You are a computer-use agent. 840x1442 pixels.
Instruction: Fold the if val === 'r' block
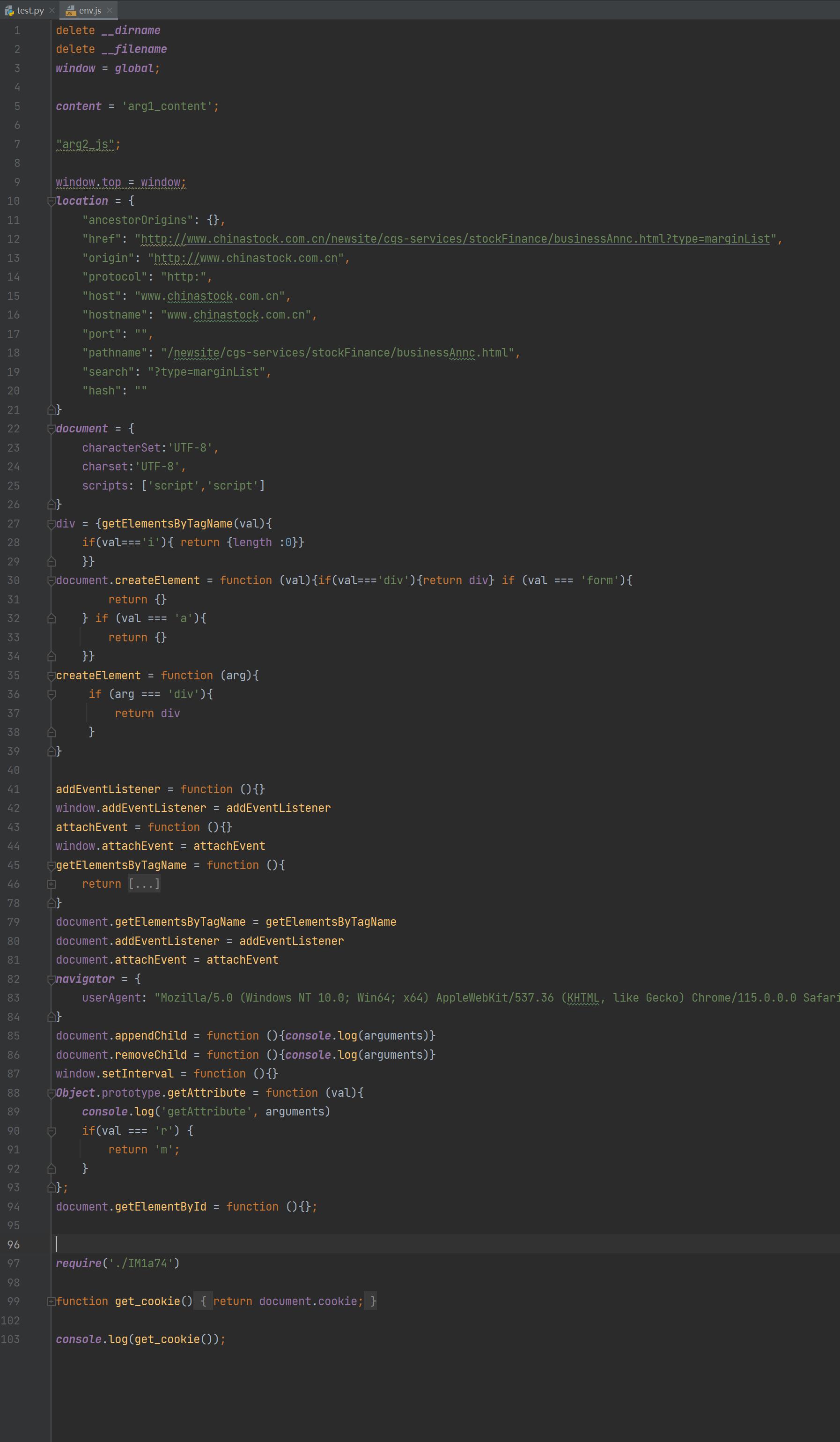click(51, 1131)
